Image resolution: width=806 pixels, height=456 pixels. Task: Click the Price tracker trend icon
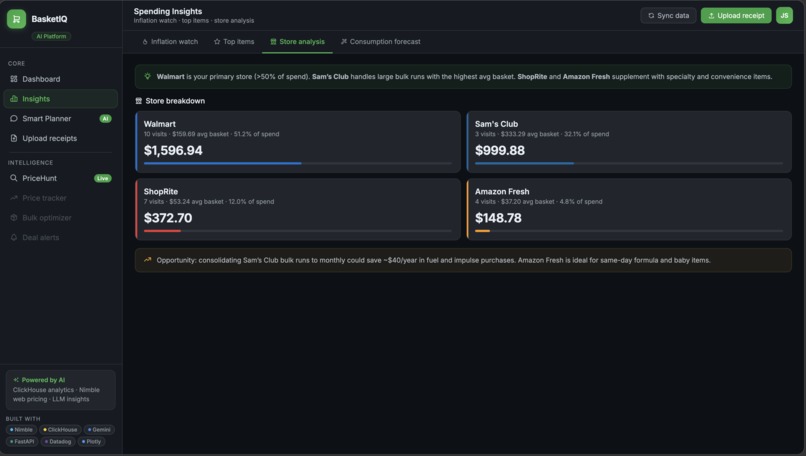(14, 198)
